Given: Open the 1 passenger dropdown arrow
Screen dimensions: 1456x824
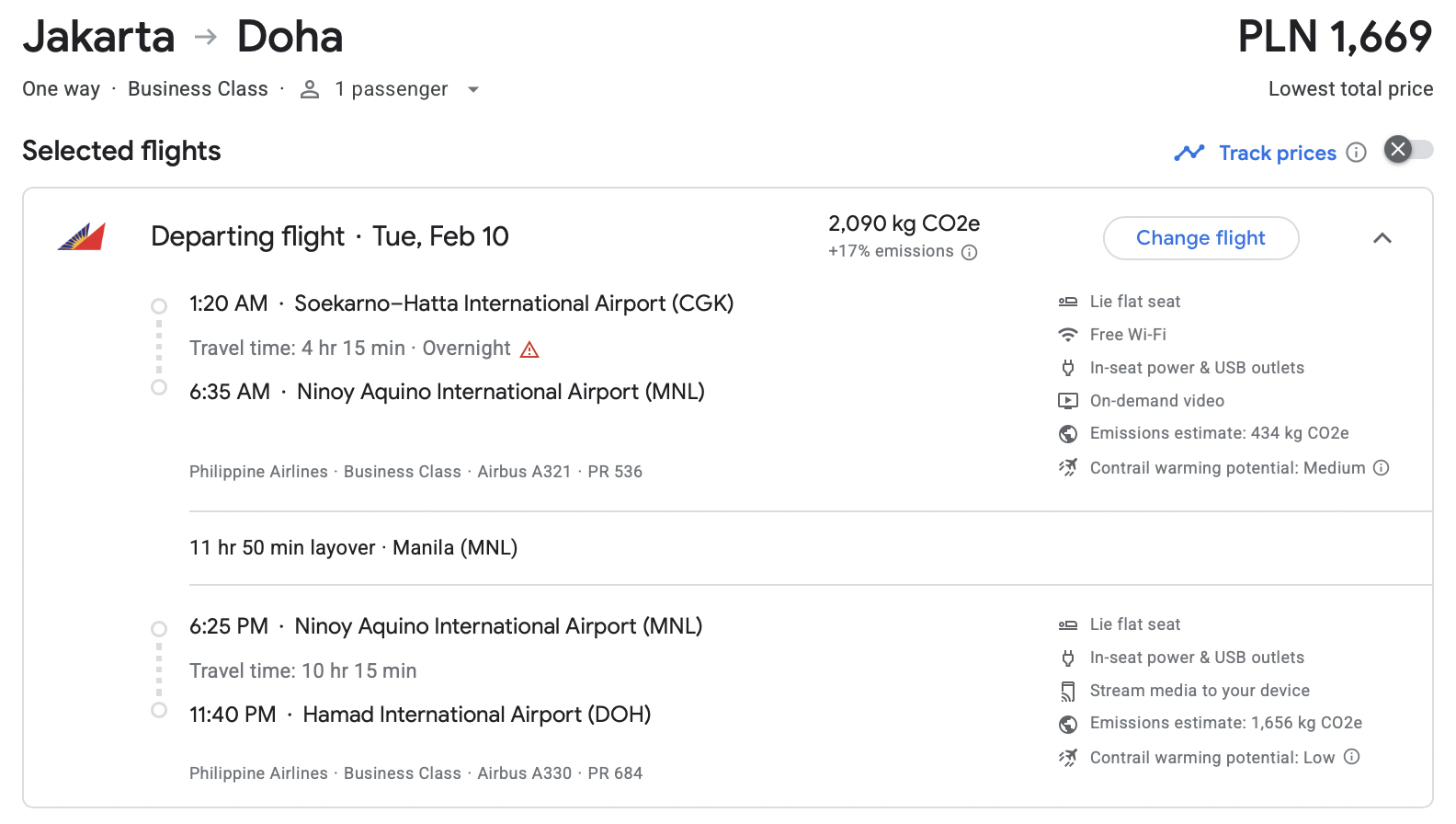Looking at the screenshot, I should (x=473, y=89).
